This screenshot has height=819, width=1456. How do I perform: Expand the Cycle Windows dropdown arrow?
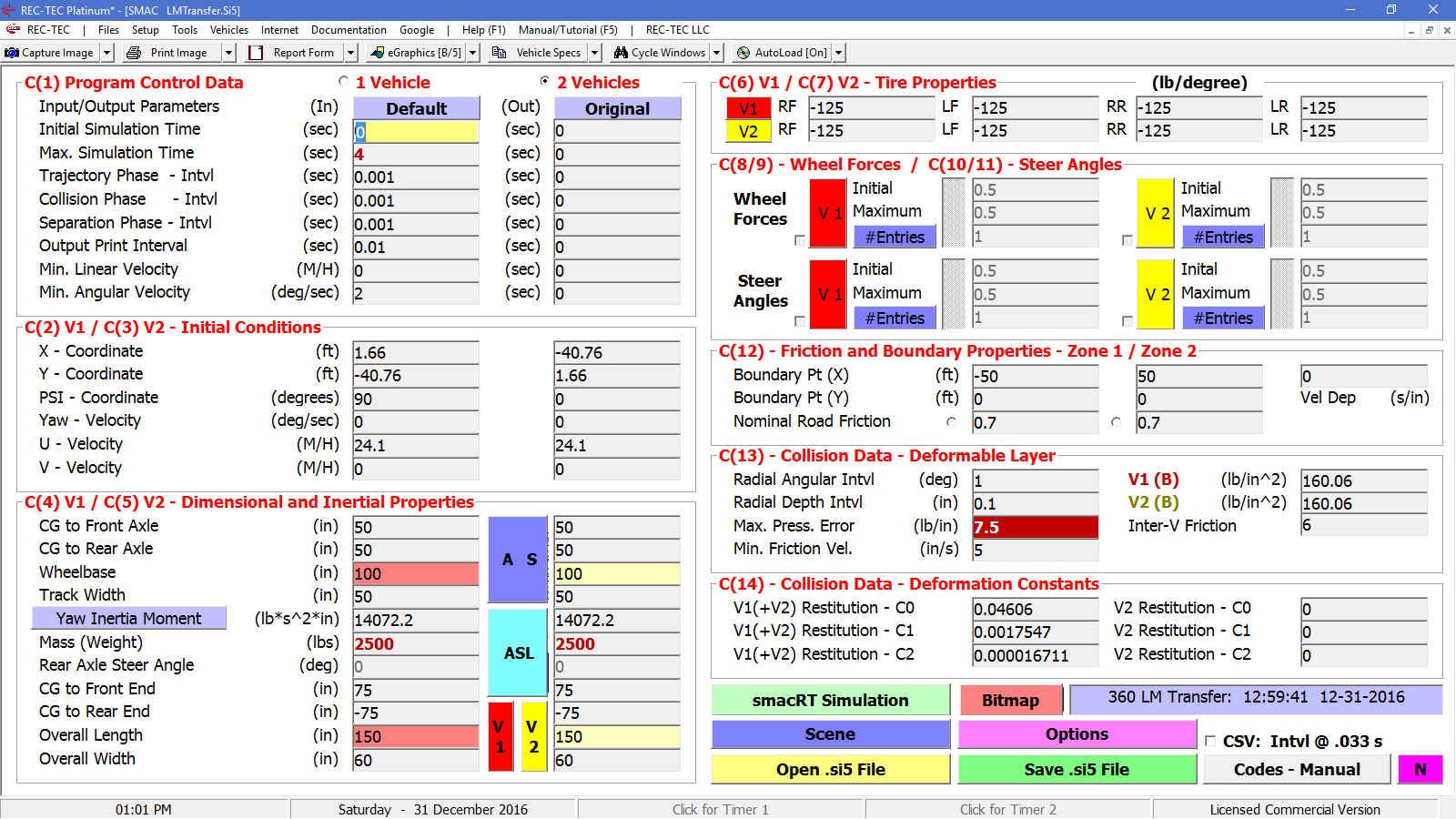716,53
